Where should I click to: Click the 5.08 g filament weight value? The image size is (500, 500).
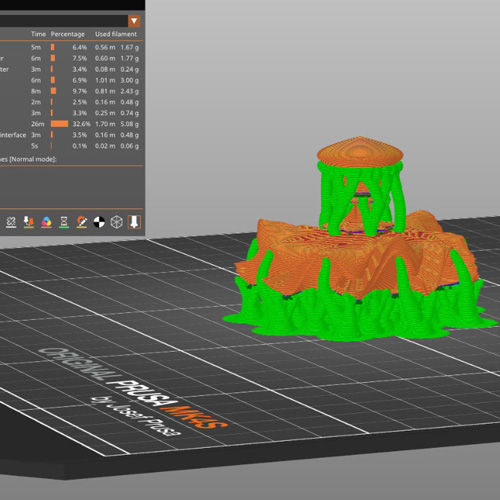(x=130, y=124)
